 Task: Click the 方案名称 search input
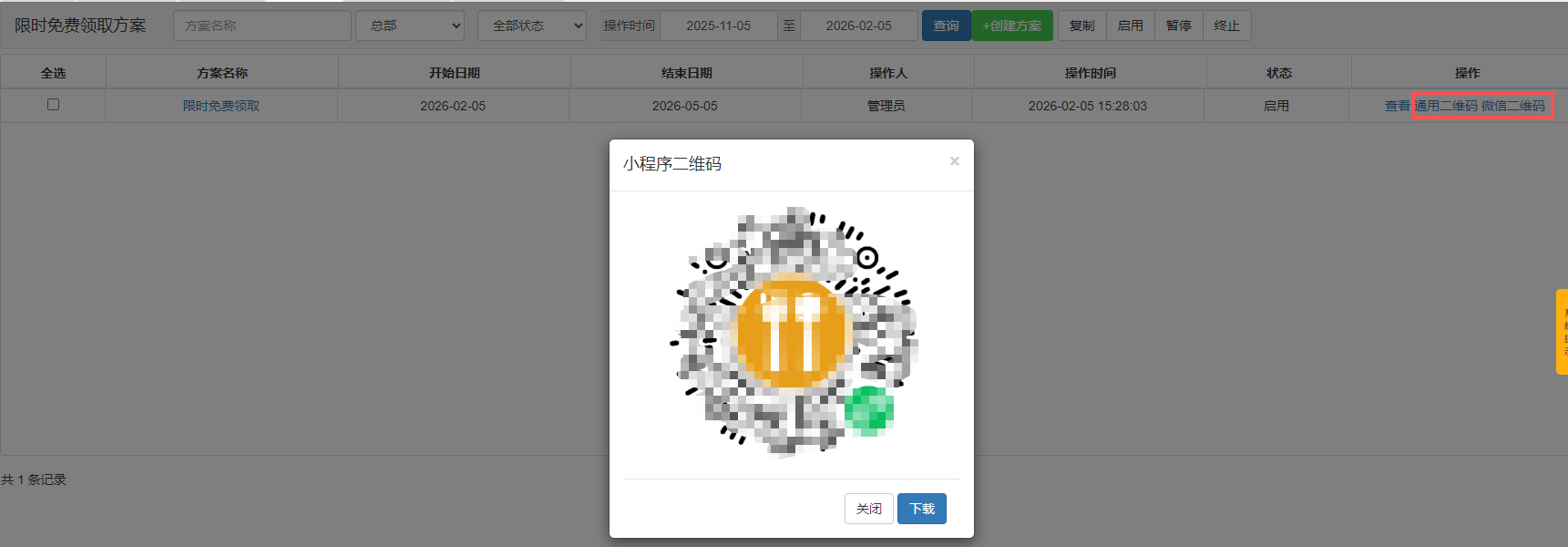(x=262, y=26)
